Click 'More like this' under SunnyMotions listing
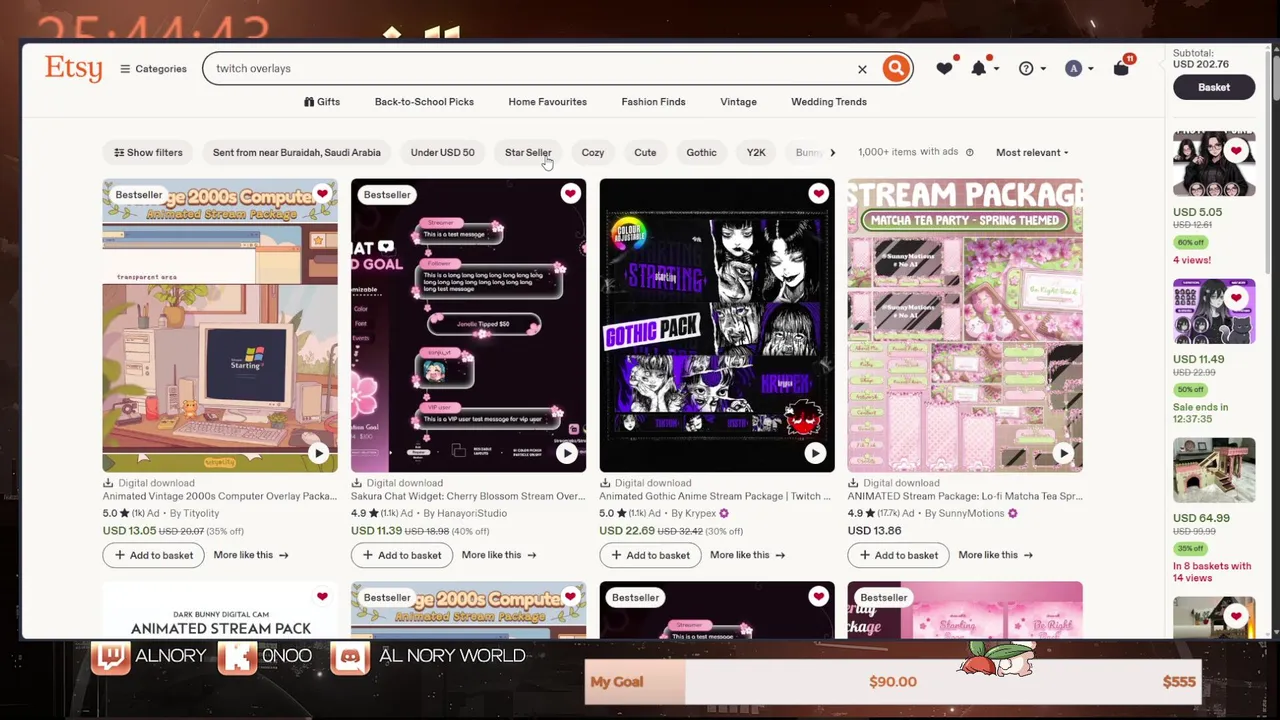Image resolution: width=1280 pixels, height=720 pixels. pyautogui.click(x=995, y=555)
